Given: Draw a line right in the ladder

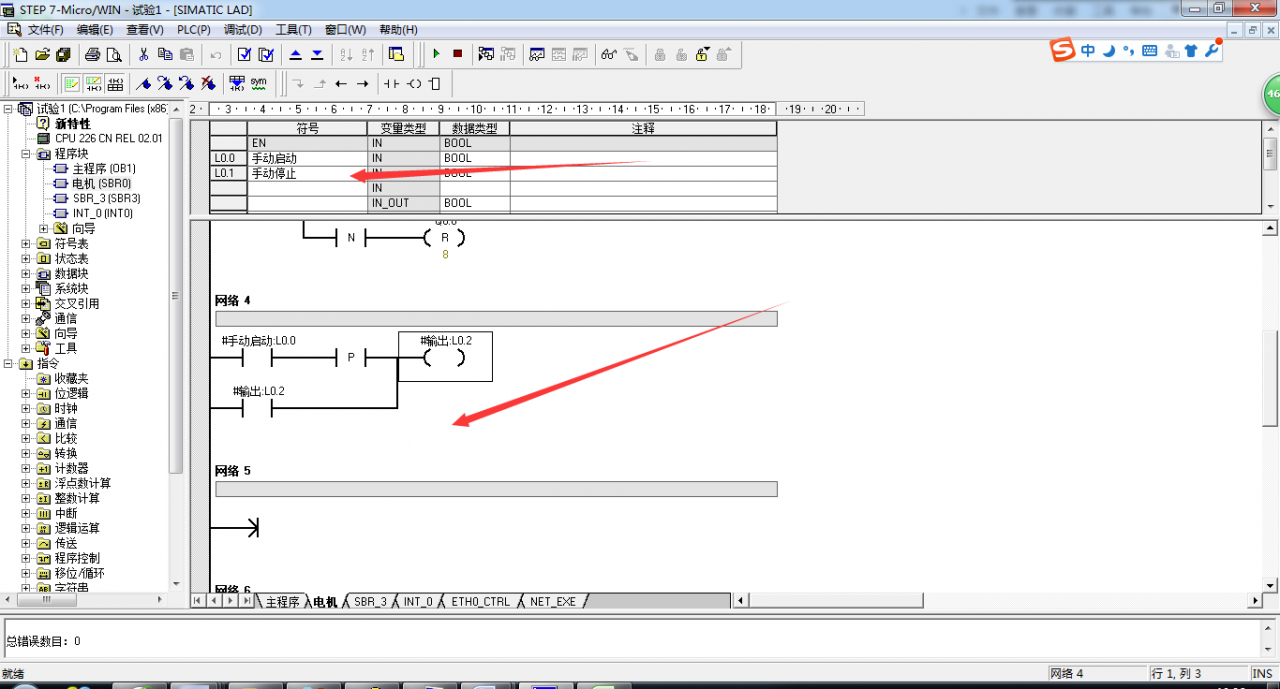Looking at the screenshot, I should 362,83.
